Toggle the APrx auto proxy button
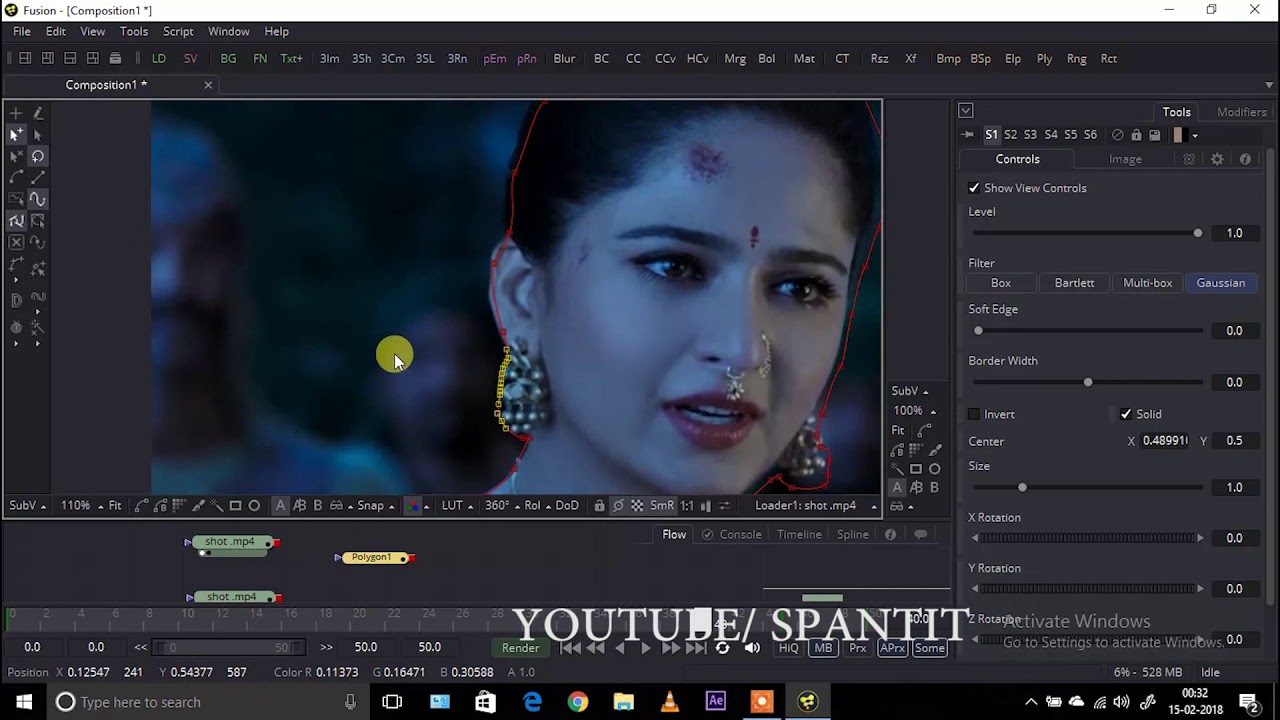 pos(892,648)
